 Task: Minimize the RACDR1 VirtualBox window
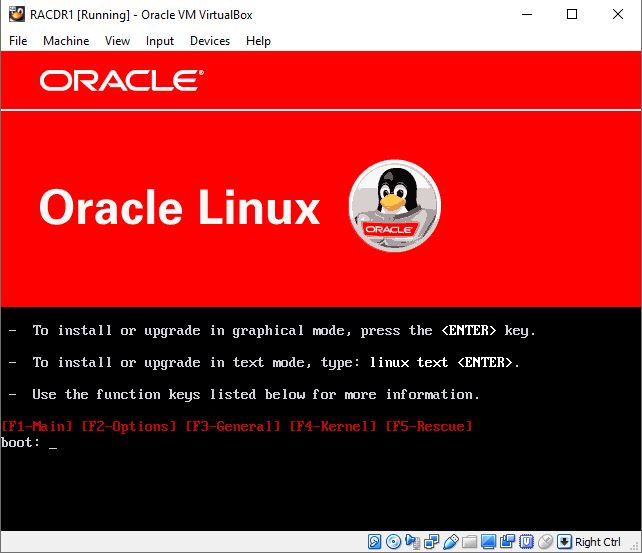click(527, 14)
